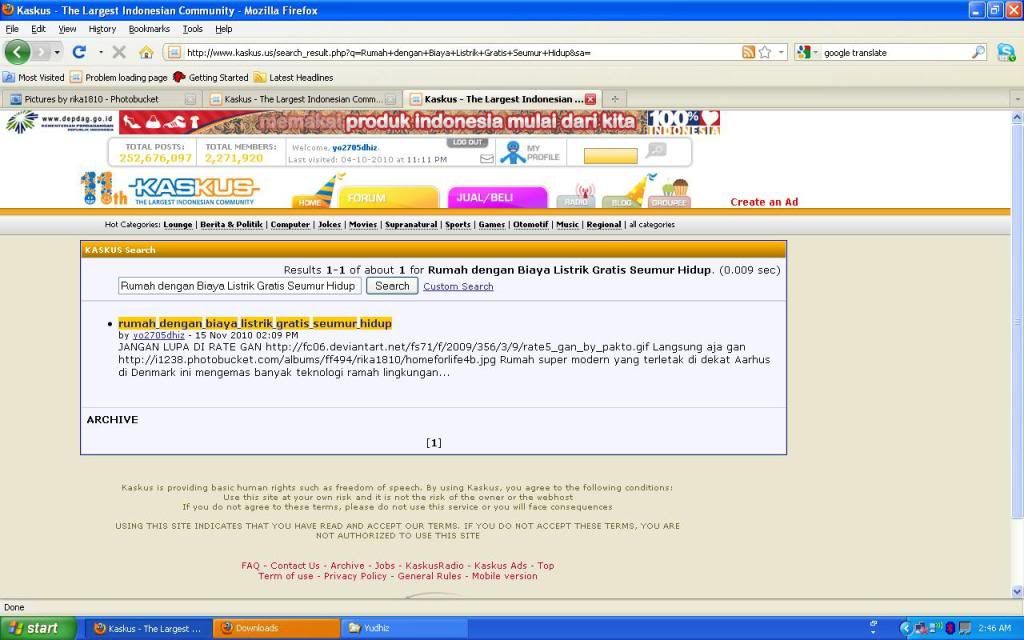Open MY PROFILE icon
The image size is (1024, 640).
point(529,152)
